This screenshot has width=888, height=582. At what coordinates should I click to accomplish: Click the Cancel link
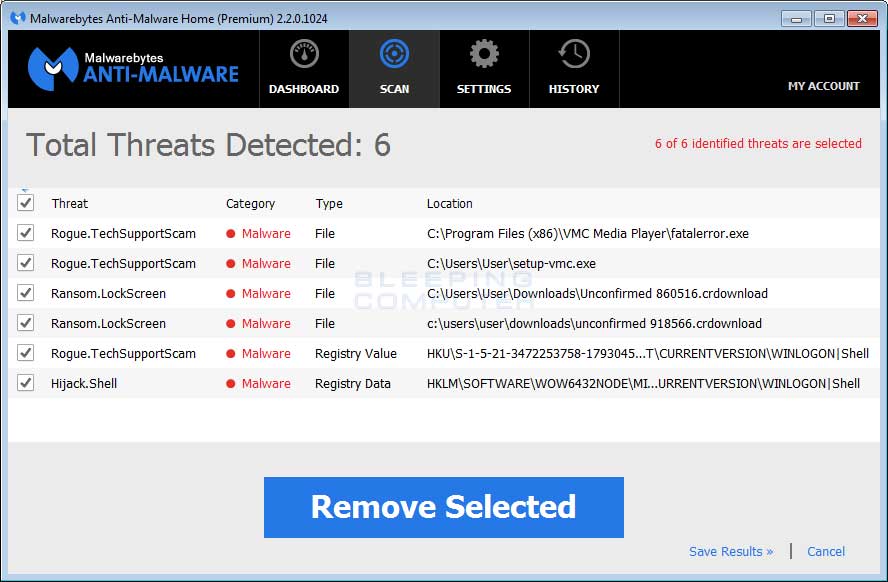point(826,551)
